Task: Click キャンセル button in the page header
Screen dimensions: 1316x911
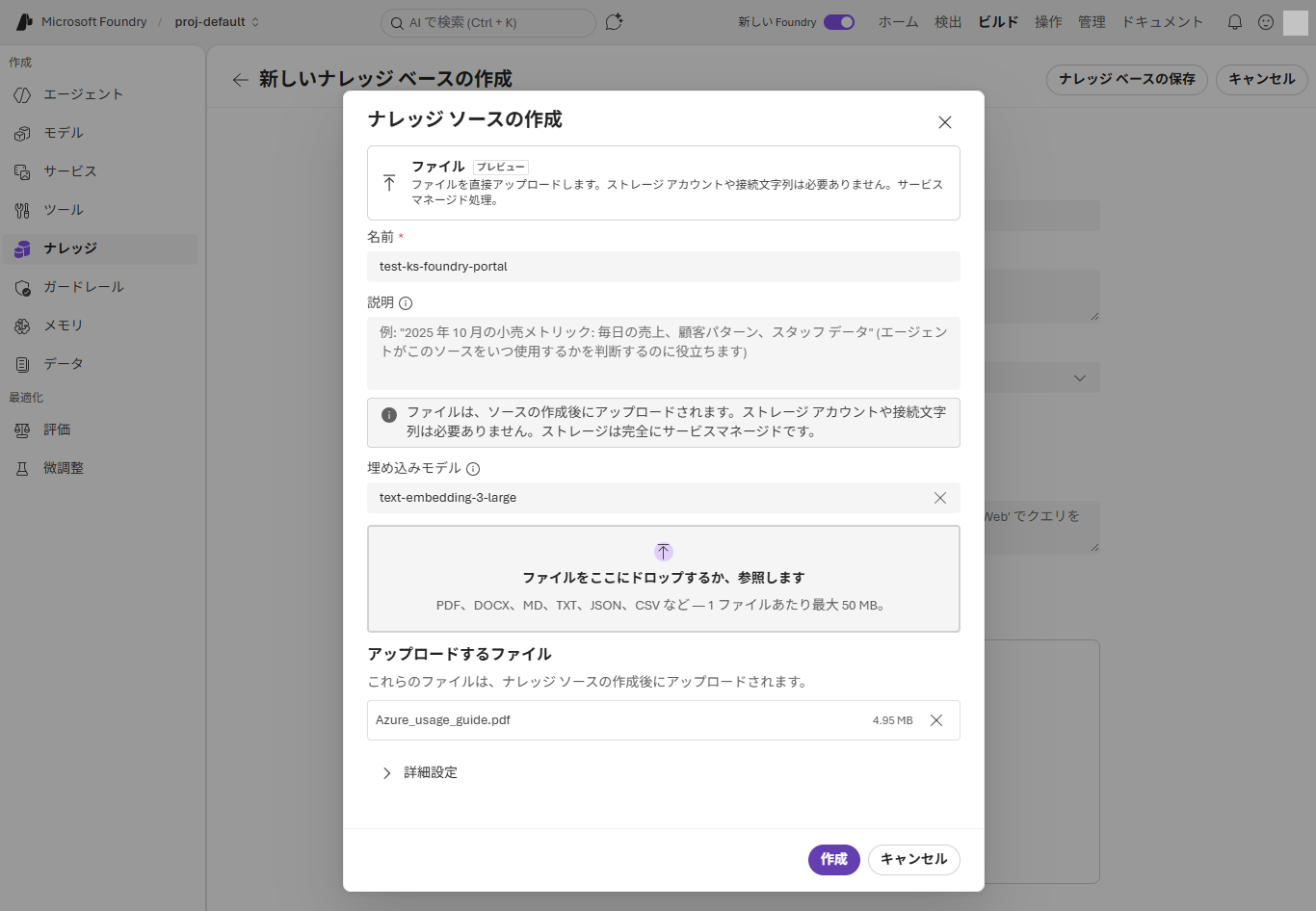Action: click(1262, 79)
